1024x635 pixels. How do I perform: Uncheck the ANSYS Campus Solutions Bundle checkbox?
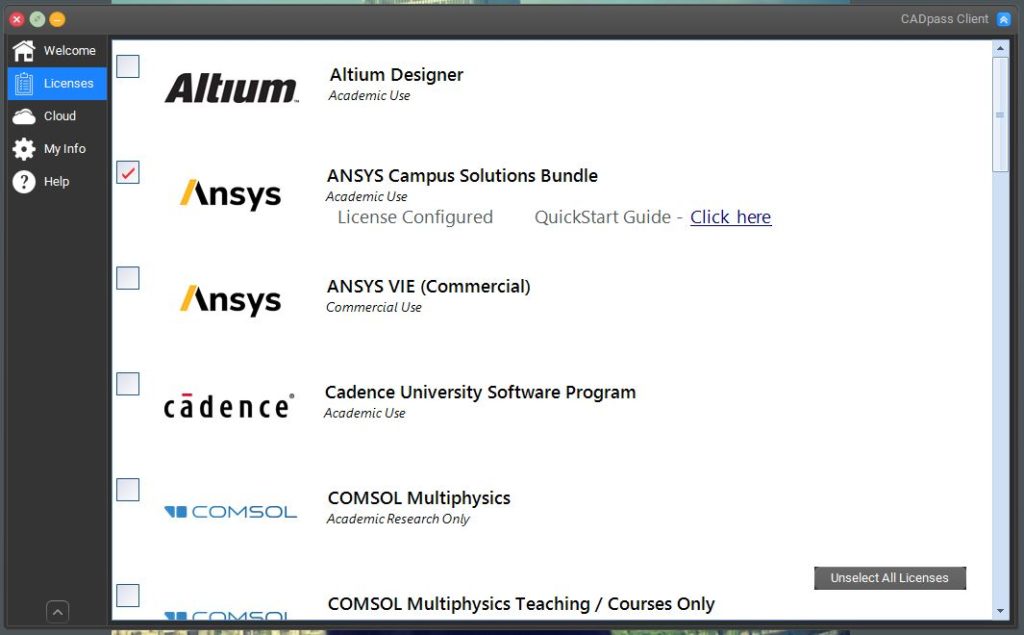coord(128,172)
